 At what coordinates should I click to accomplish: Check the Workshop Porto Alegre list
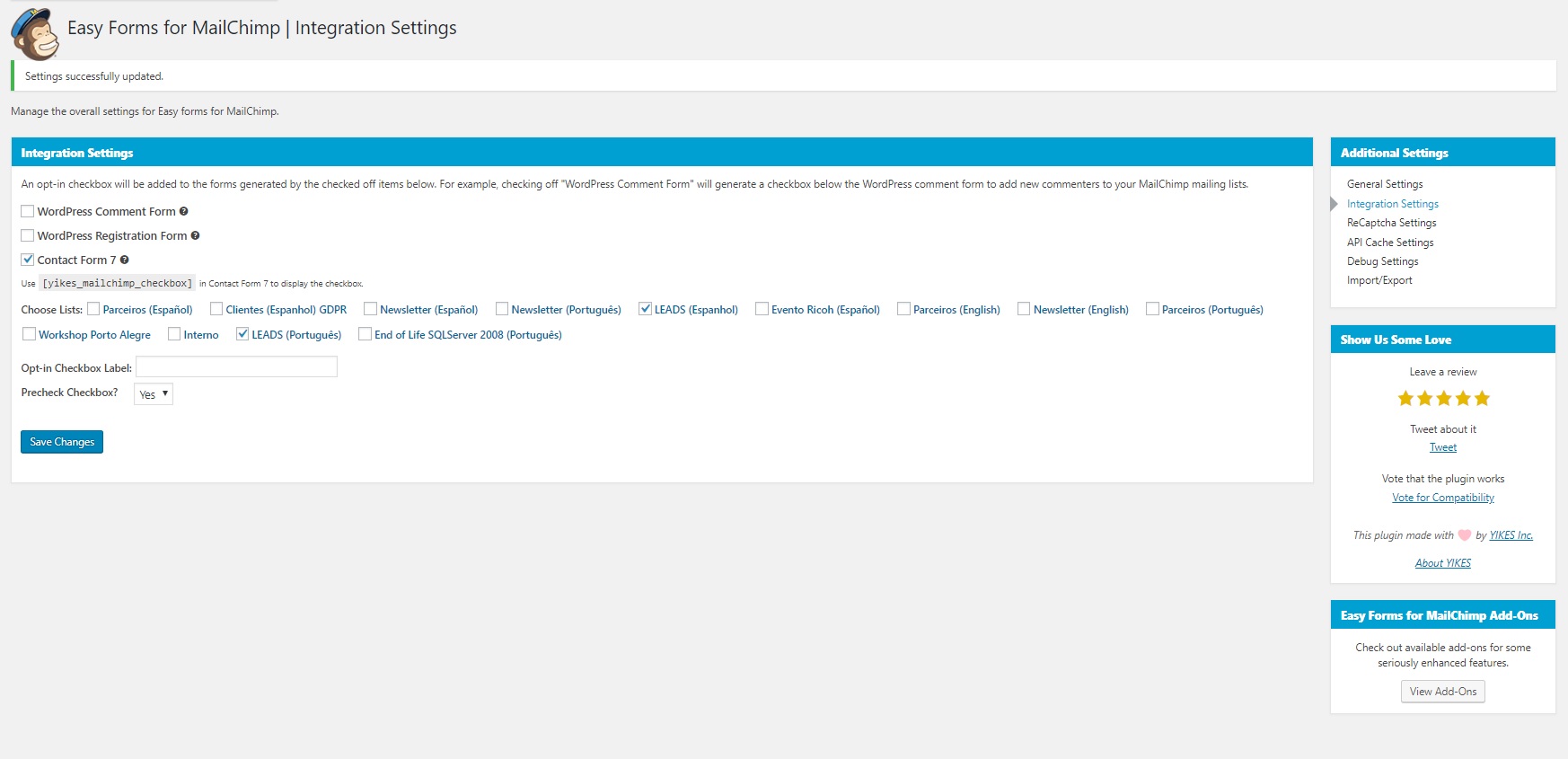(29, 334)
